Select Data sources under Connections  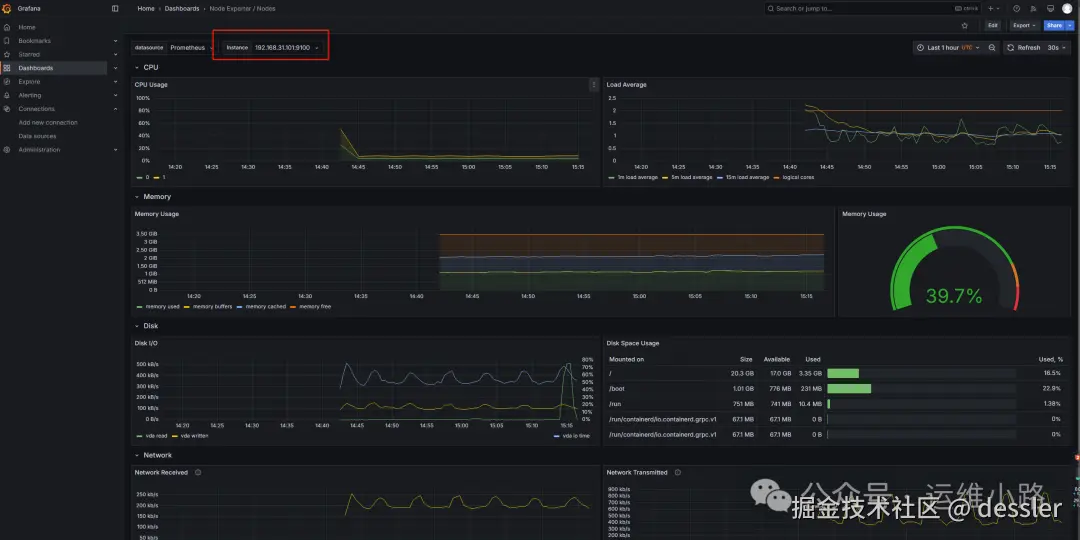click(37, 136)
